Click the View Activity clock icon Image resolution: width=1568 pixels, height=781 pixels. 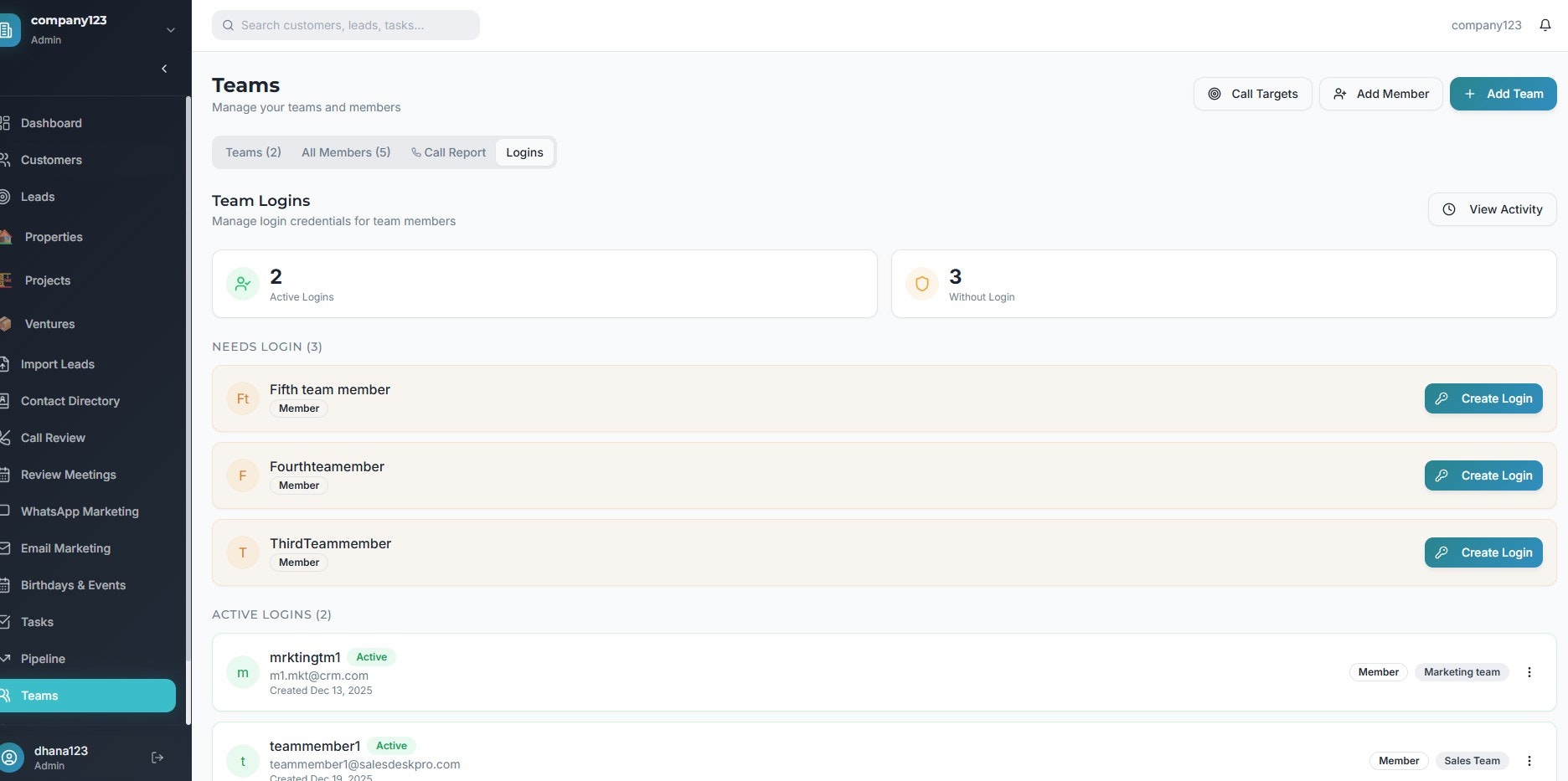pyautogui.click(x=1450, y=209)
